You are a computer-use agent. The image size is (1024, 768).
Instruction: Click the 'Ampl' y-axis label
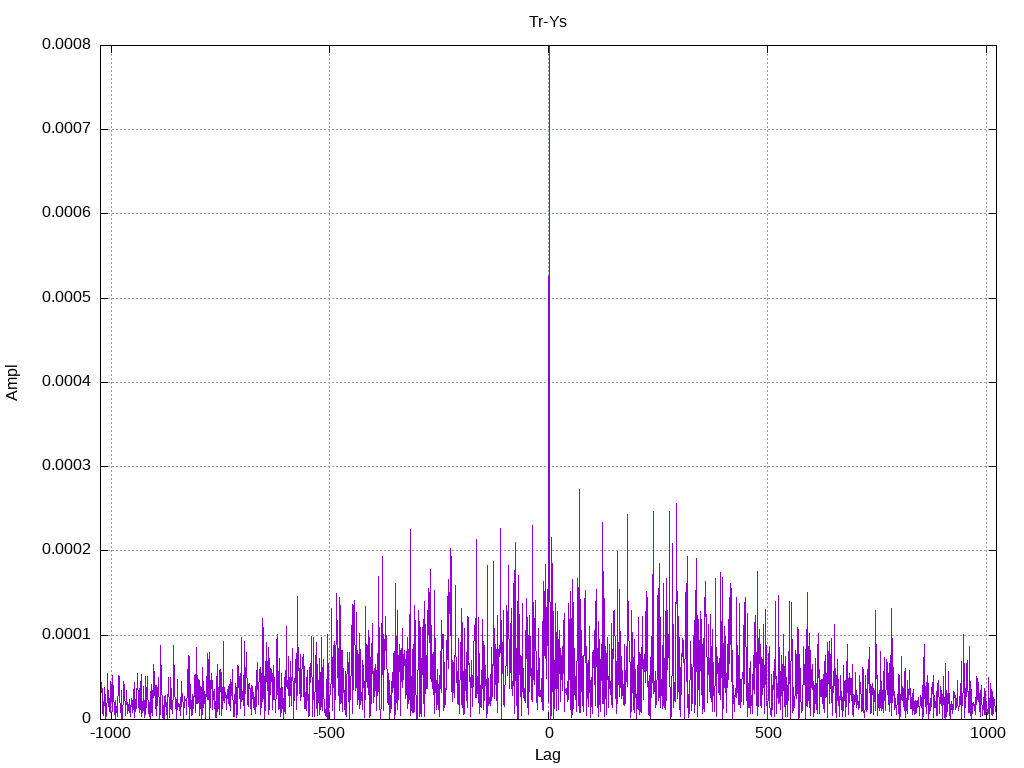click(12, 383)
